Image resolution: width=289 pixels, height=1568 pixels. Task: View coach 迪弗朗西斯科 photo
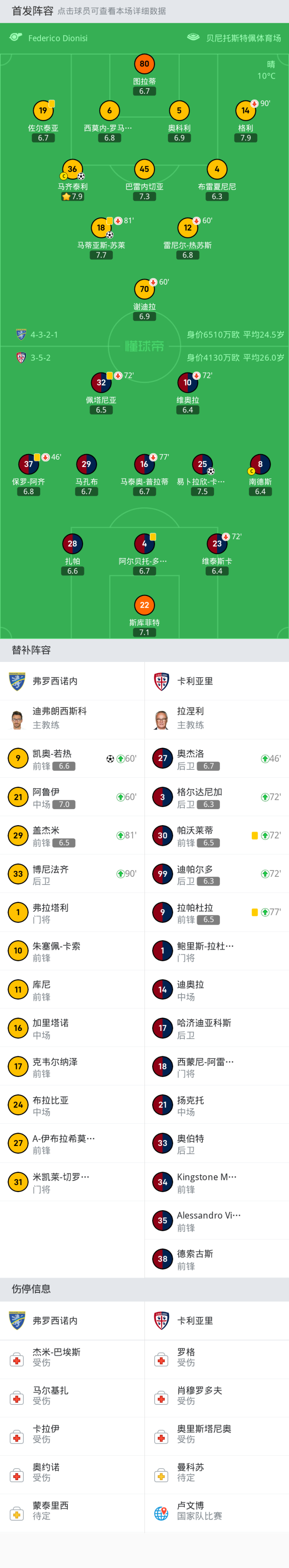pyautogui.click(x=17, y=720)
